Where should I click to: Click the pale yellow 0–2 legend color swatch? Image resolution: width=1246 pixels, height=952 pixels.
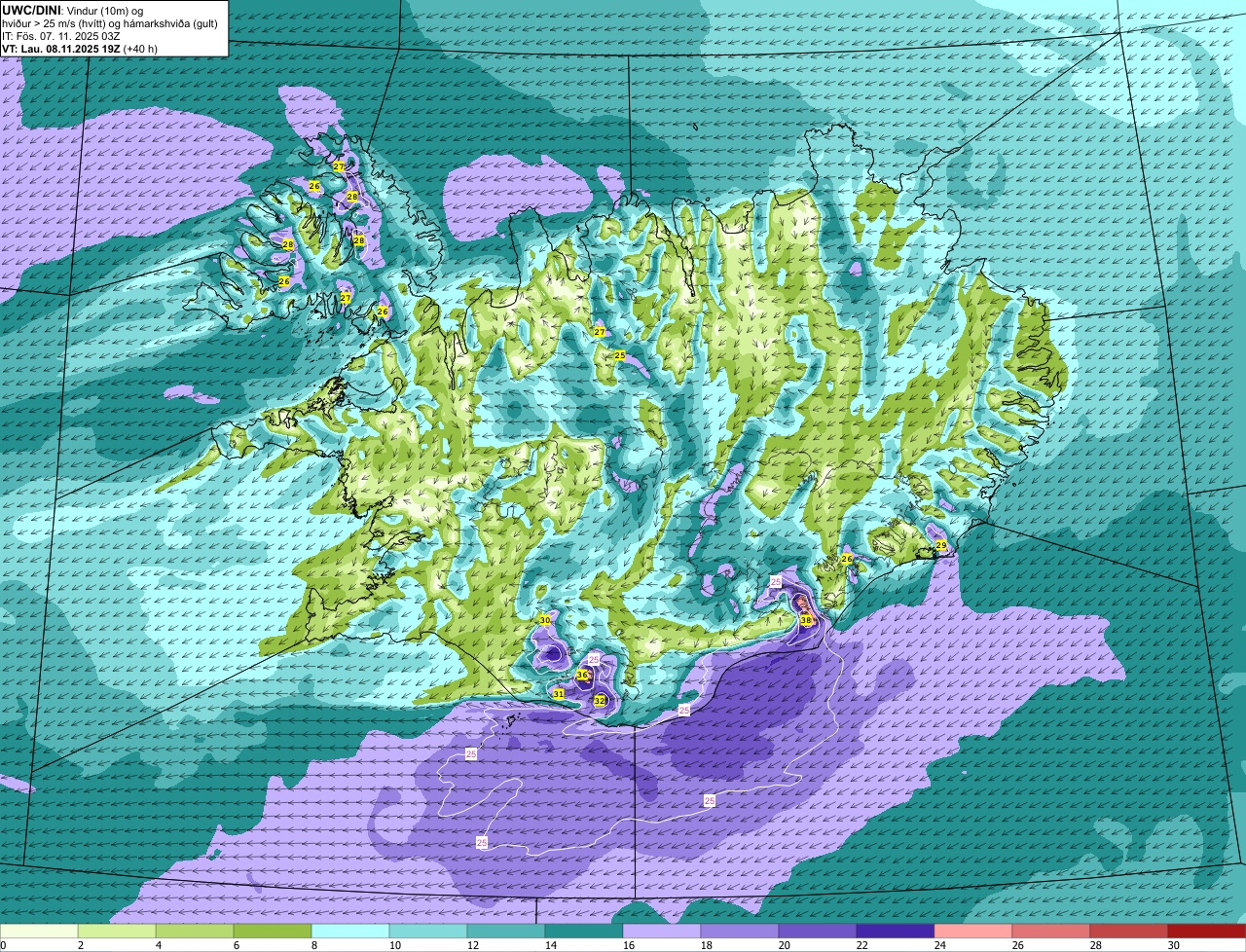tap(39, 931)
